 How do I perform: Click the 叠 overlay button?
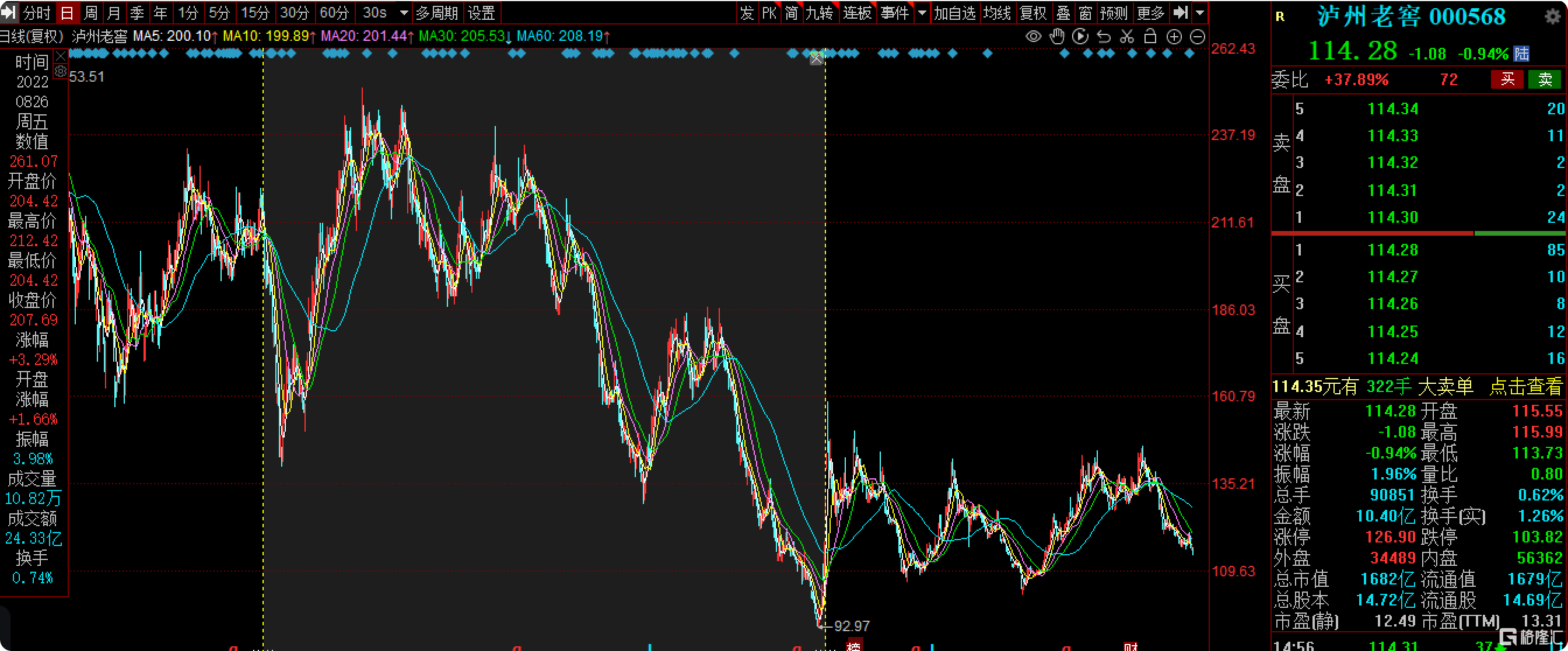pos(1063,13)
